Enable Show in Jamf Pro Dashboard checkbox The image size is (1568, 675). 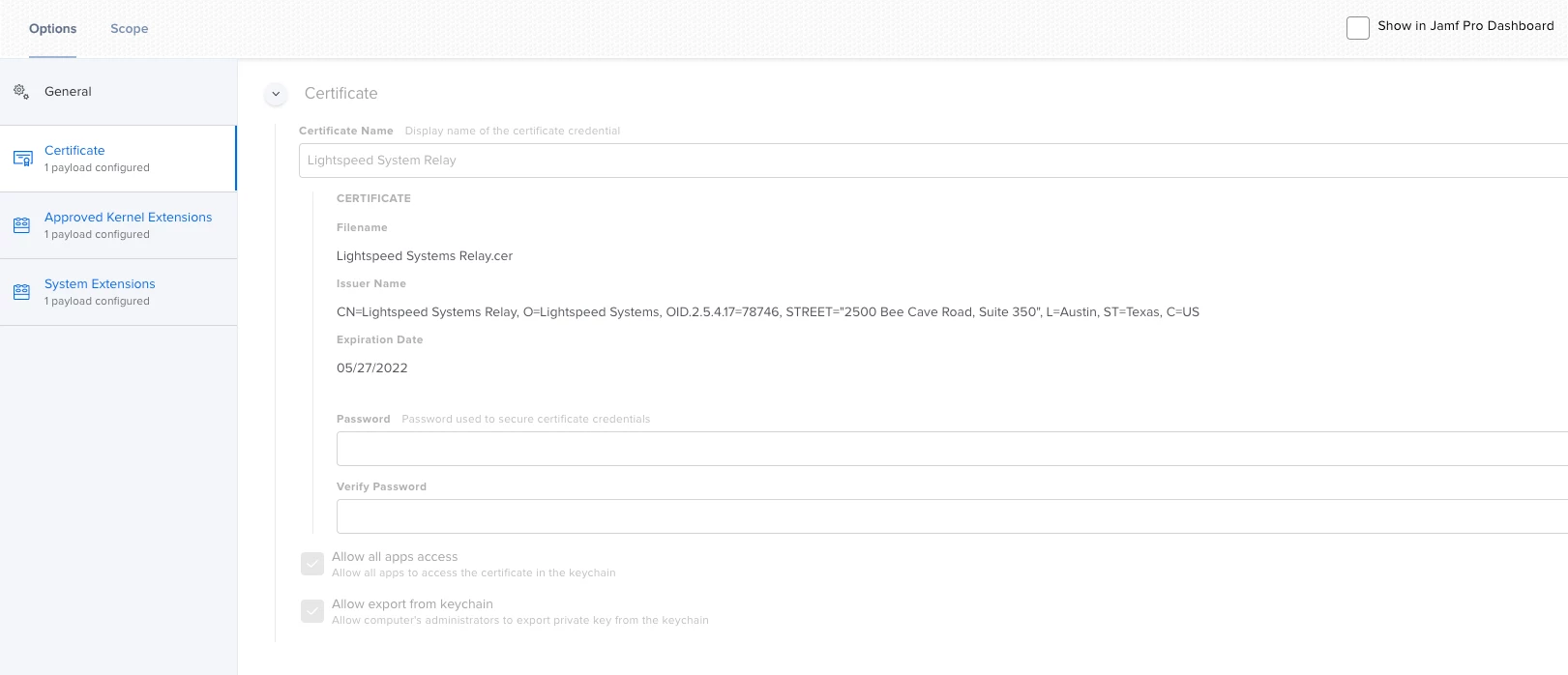click(1358, 27)
